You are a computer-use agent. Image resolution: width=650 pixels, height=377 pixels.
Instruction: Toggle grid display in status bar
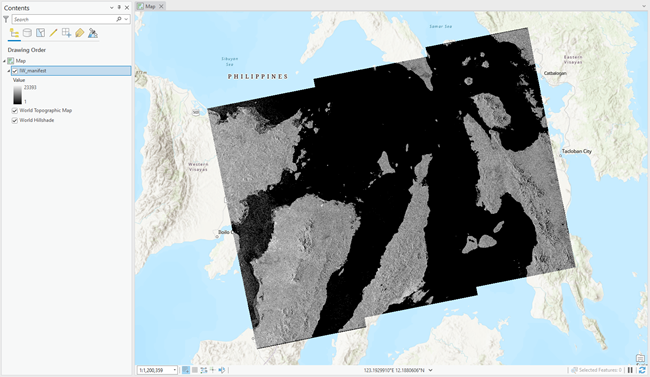click(194, 370)
